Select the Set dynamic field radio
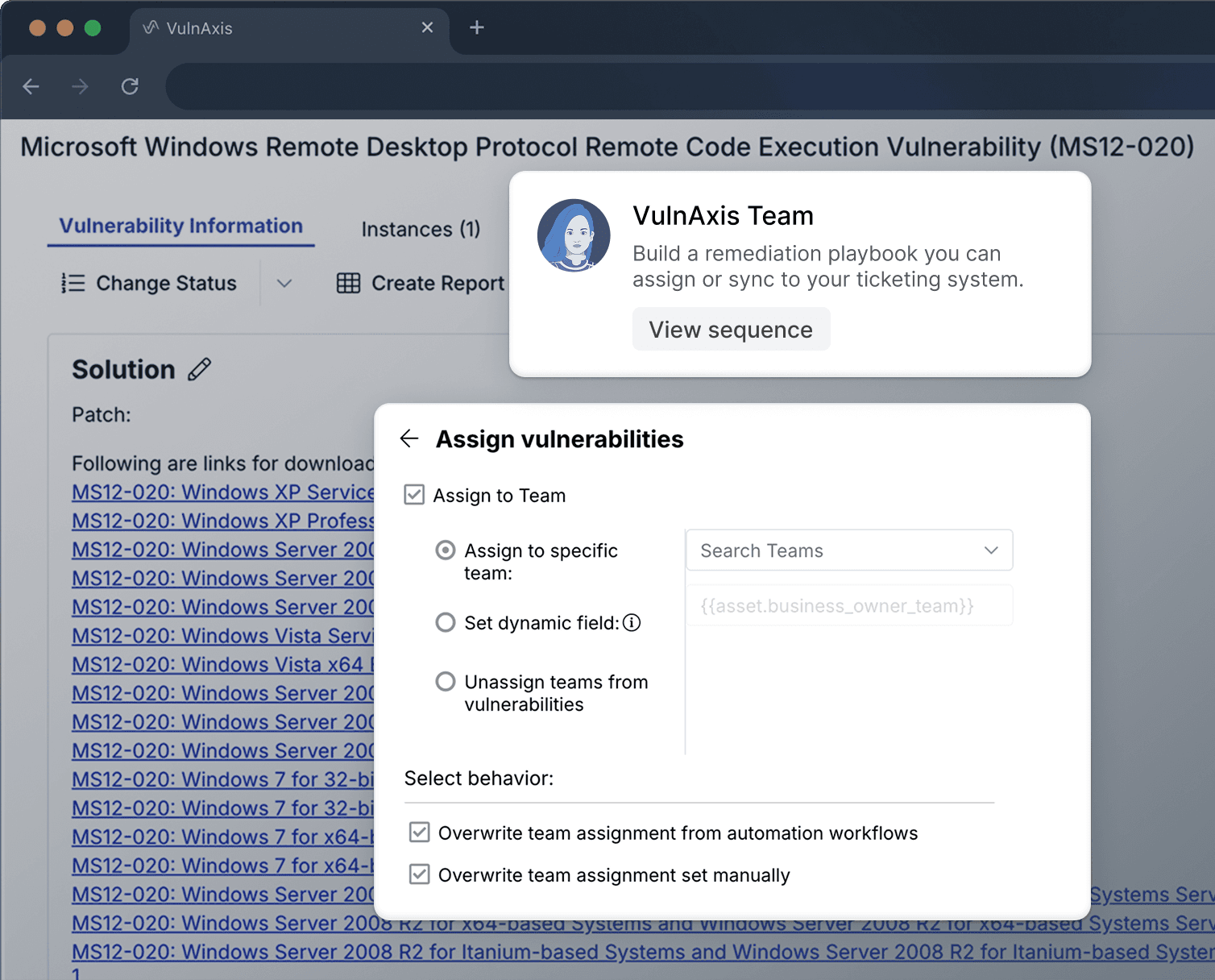Viewport: 1215px width, 980px height. point(446,622)
